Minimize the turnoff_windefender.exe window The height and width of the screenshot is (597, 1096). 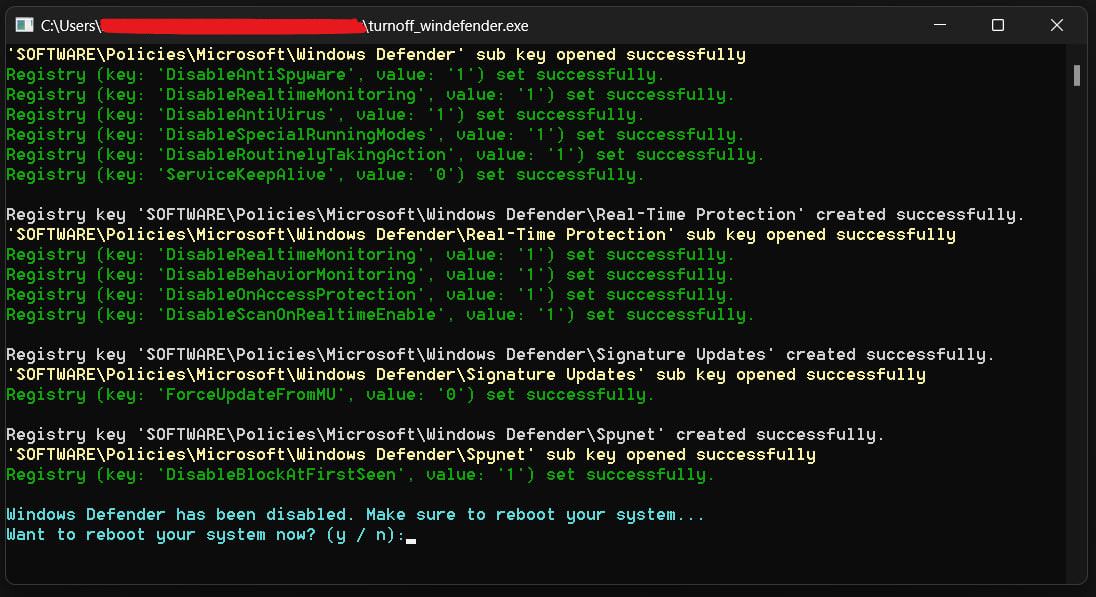coord(940,25)
